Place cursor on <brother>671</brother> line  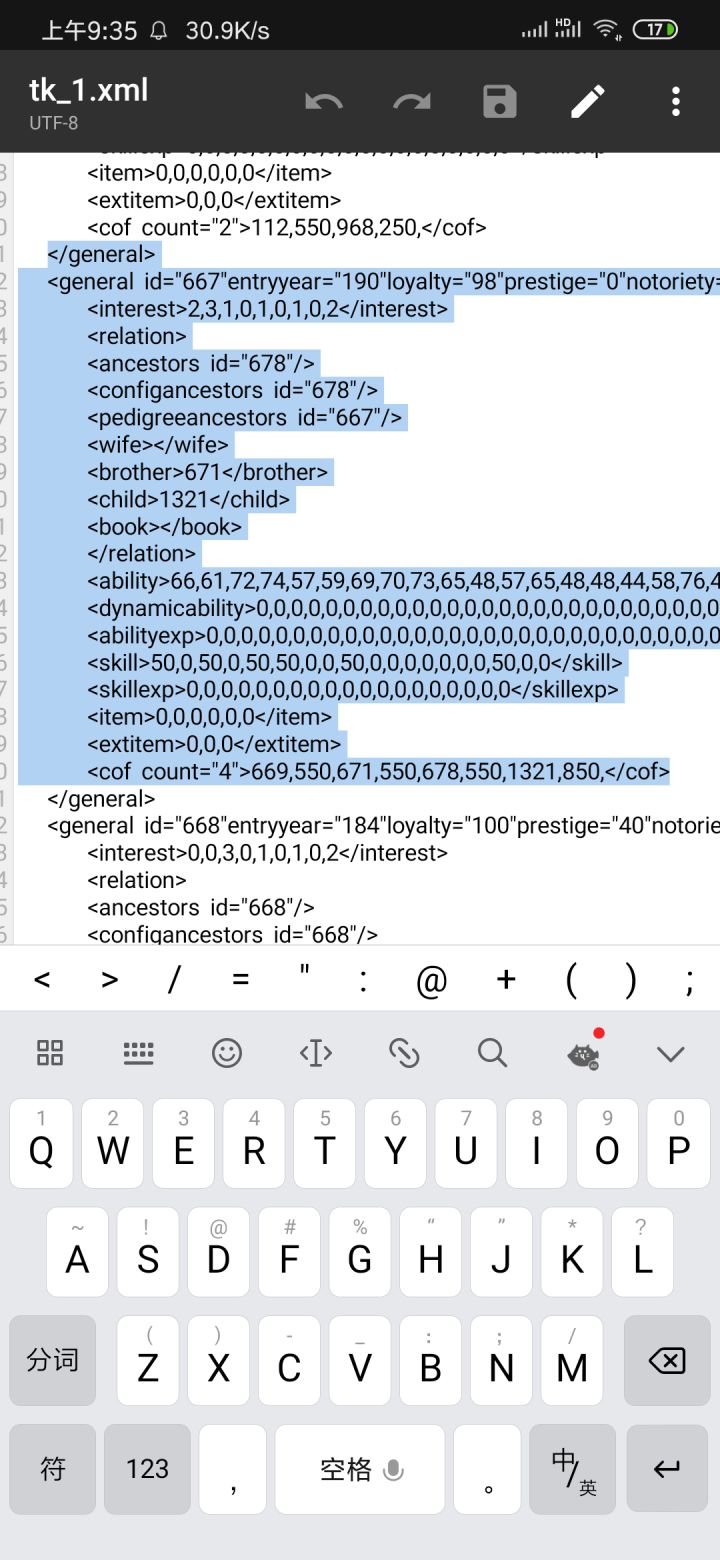(207, 472)
